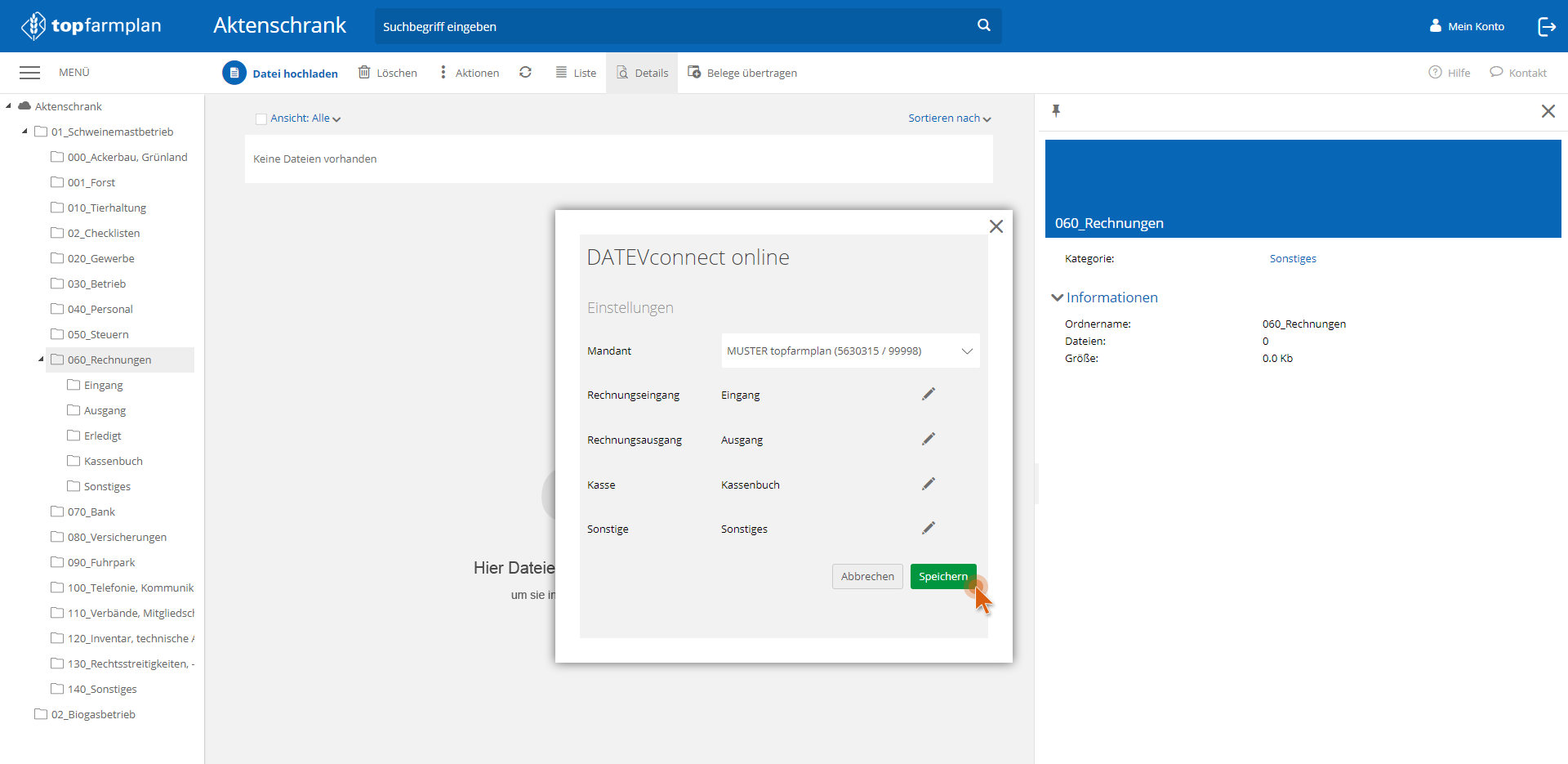Open Kontakt
This screenshot has width=1568, height=764.
[x=1518, y=73]
